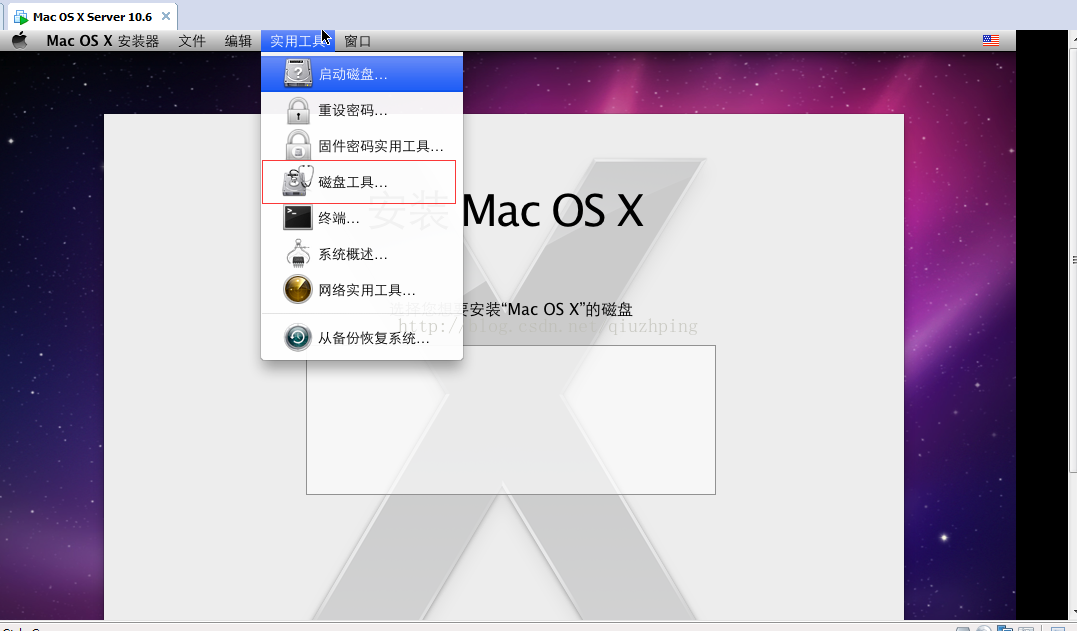
Task: Click the disk selection list box in installer
Action: point(510,420)
